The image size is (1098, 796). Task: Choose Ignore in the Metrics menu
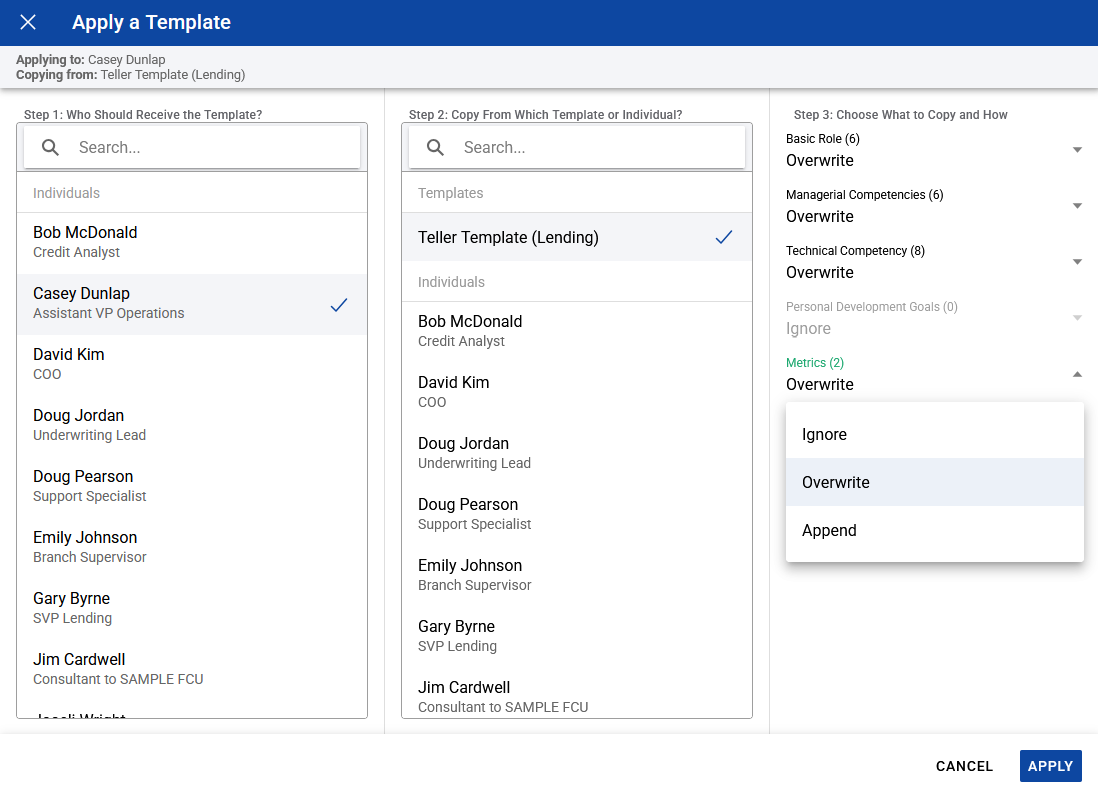pos(935,435)
